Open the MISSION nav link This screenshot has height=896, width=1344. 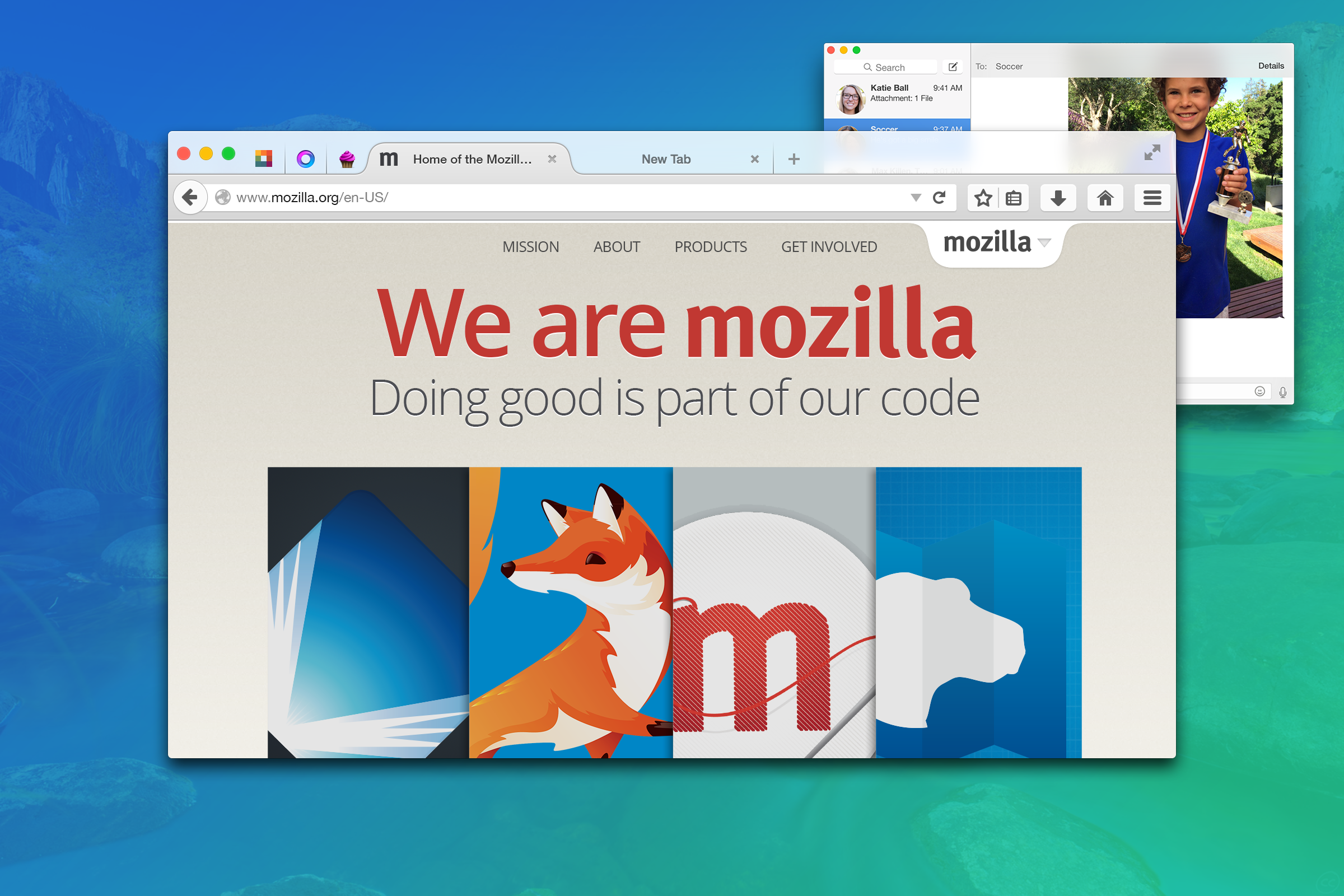[x=530, y=247]
